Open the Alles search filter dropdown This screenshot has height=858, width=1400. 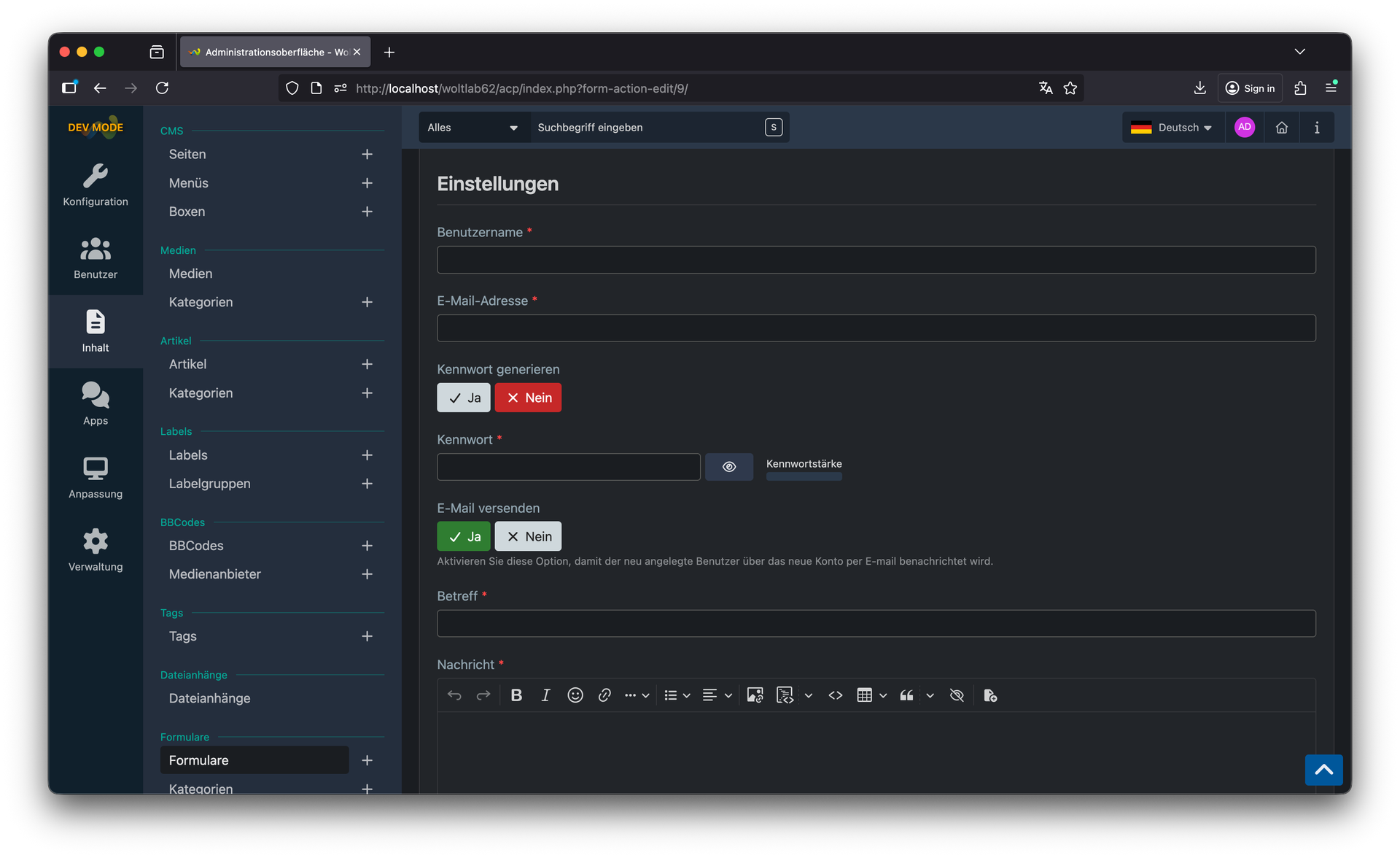(472, 128)
